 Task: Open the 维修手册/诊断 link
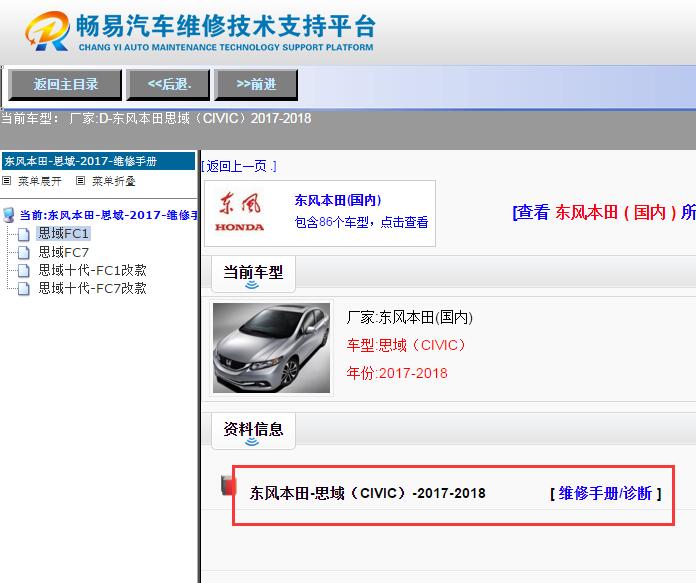[605, 493]
